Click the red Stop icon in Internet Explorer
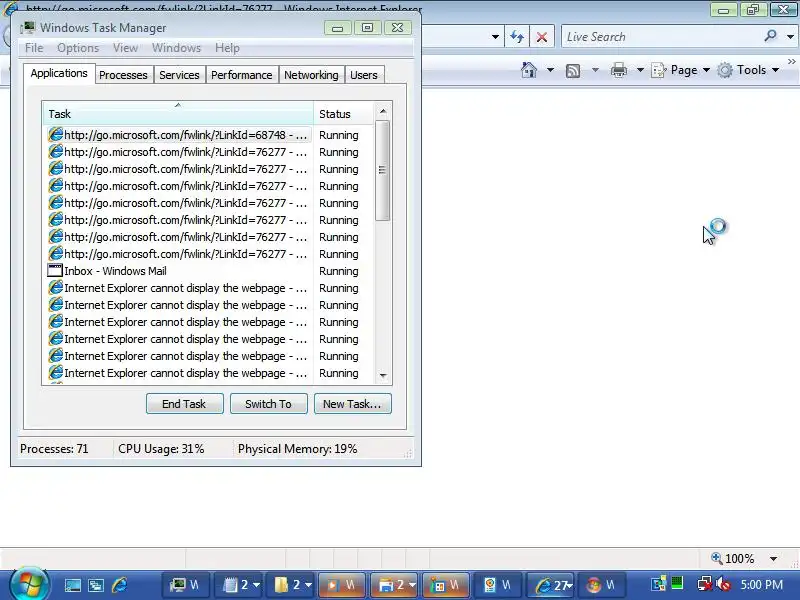This screenshot has width=800, height=600. [542, 37]
